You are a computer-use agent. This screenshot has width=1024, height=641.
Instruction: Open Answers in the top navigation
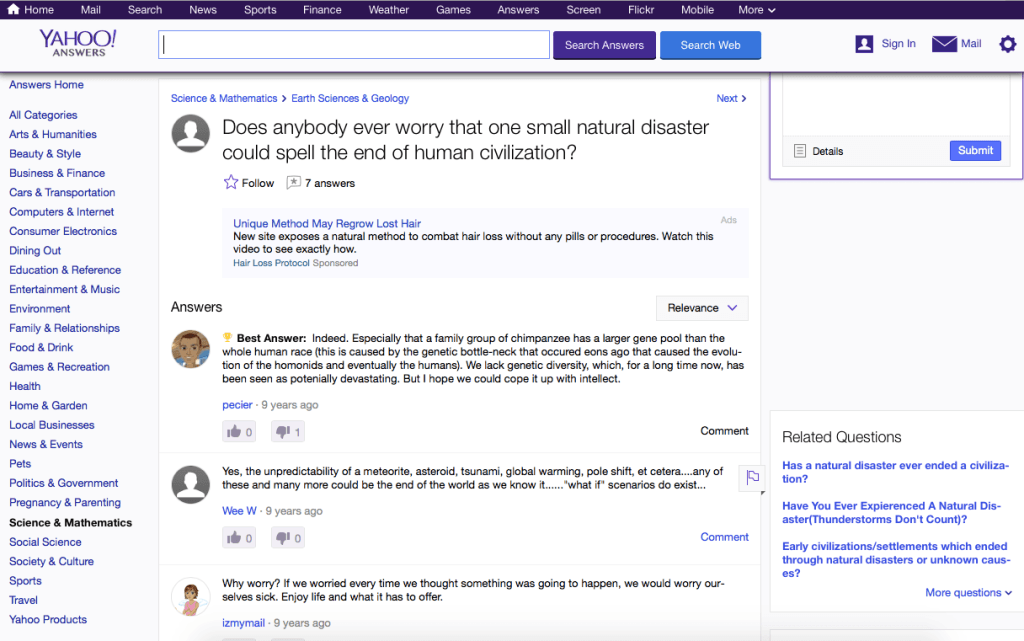518,10
